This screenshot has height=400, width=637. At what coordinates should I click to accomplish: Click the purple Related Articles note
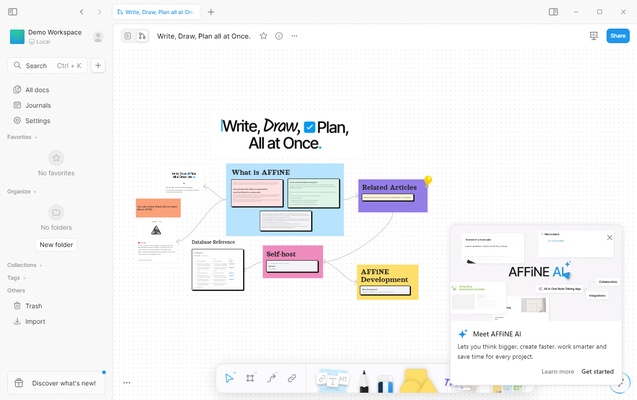392,195
